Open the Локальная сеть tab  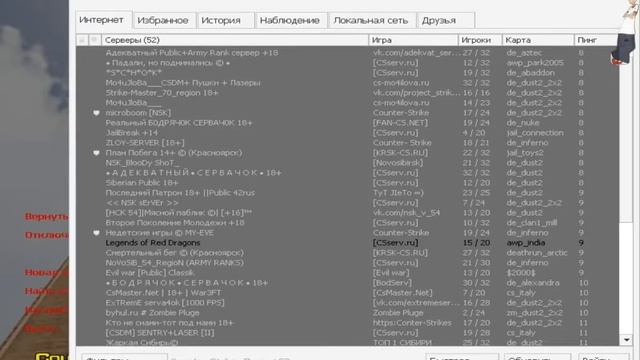371,20
